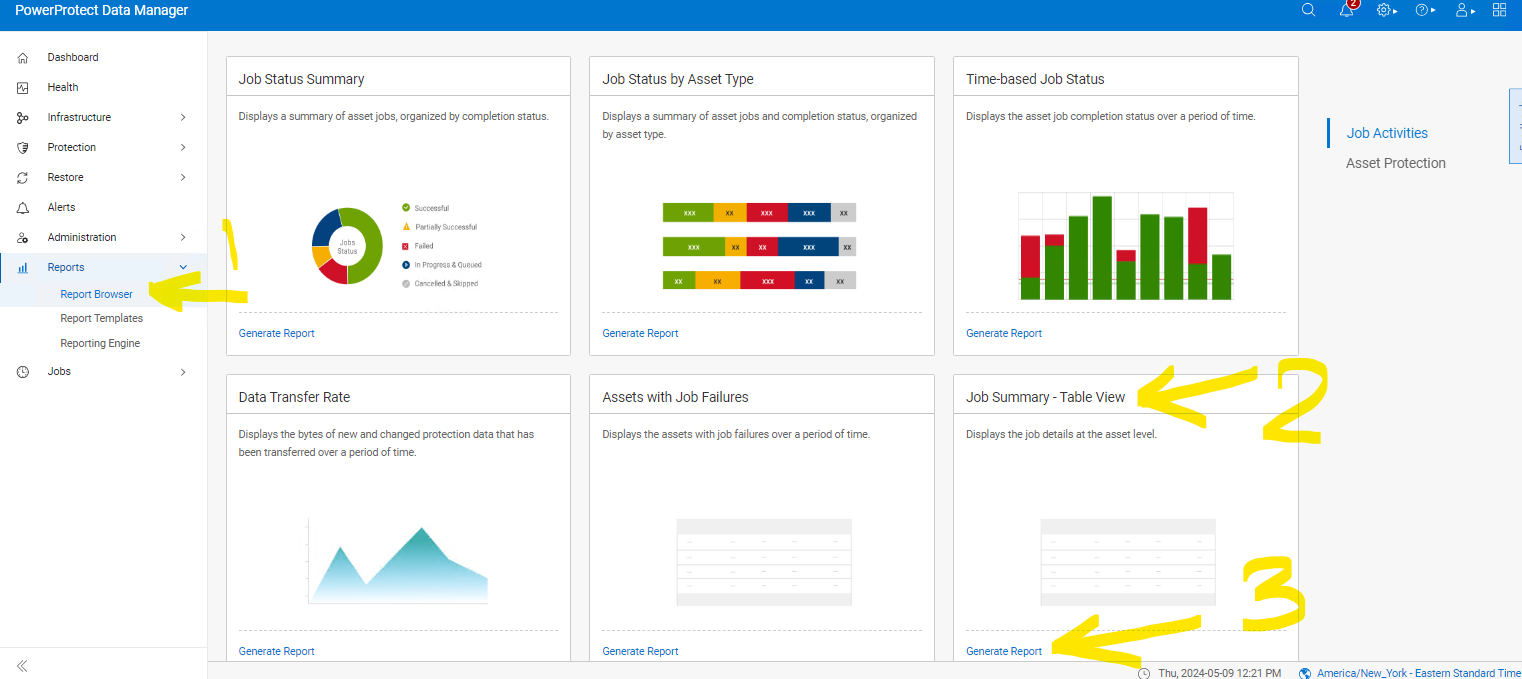Expand the Infrastructure menu chevron
The height and width of the screenshot is (679, 1522).
click(x=183, y=117)
